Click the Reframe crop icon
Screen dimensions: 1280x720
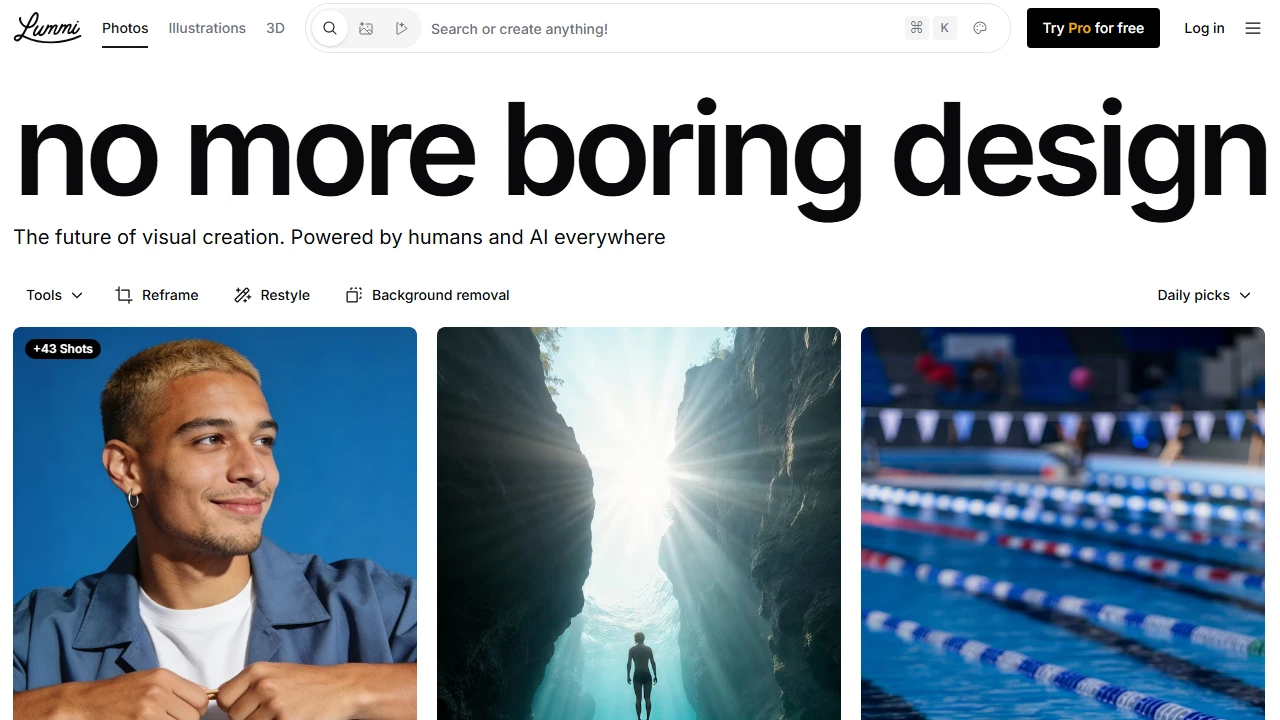124,295
